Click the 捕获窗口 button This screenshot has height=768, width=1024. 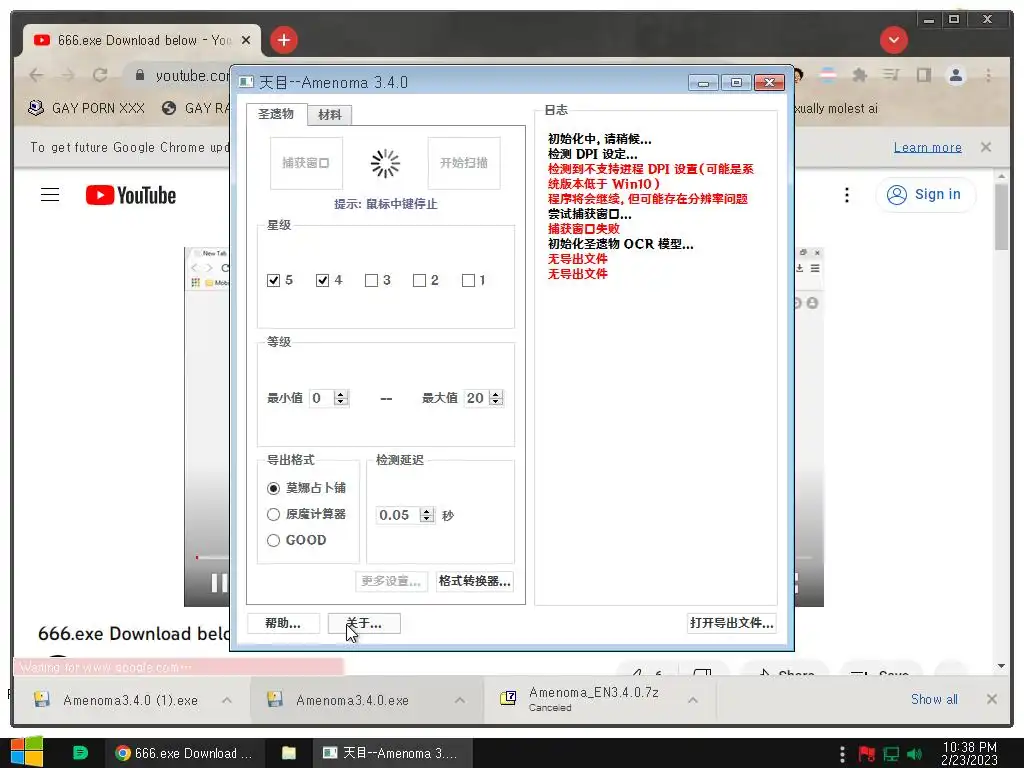tap(306, 163)
